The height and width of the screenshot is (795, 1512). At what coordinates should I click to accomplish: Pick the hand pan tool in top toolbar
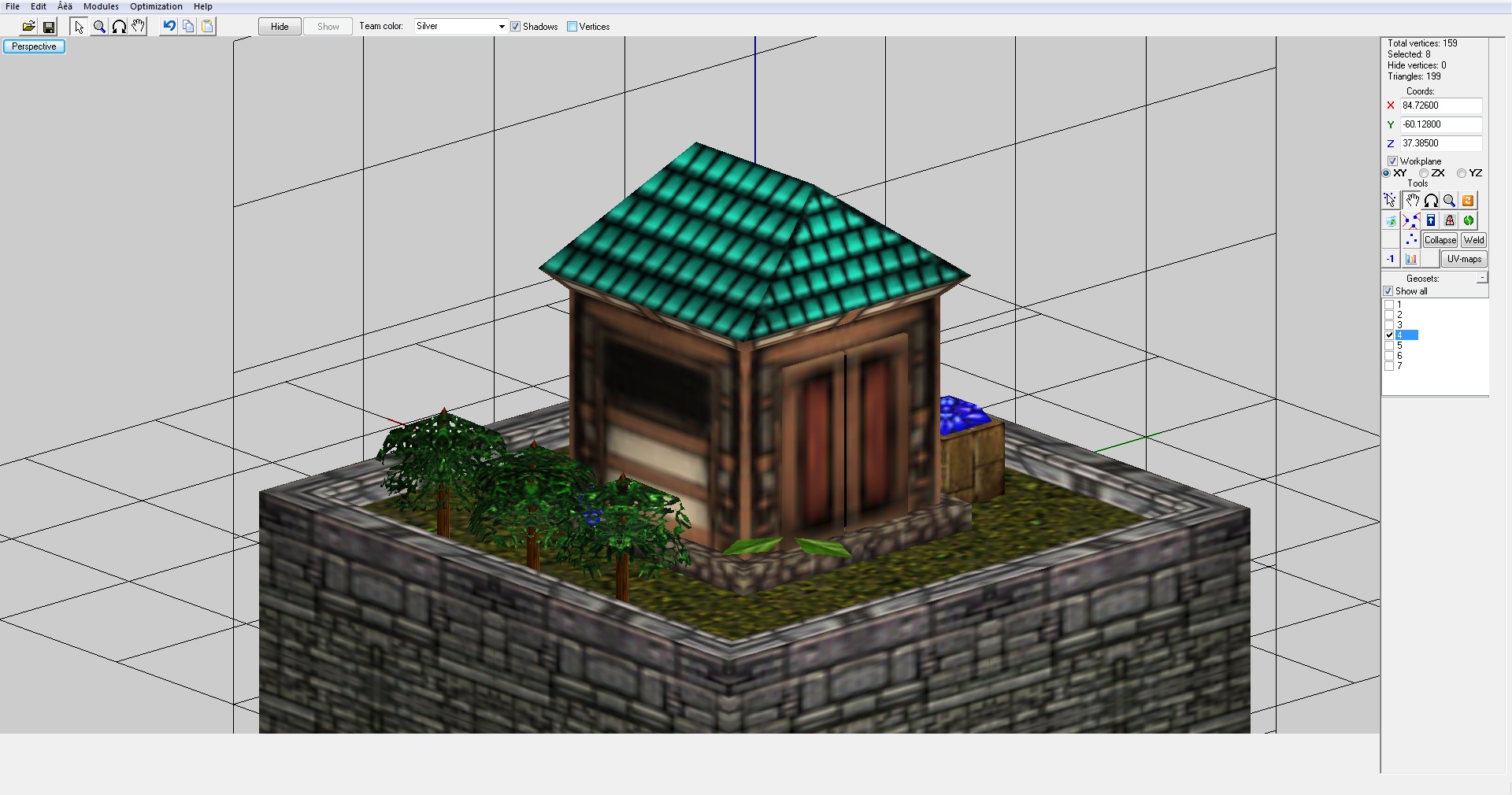coord(139,27)
